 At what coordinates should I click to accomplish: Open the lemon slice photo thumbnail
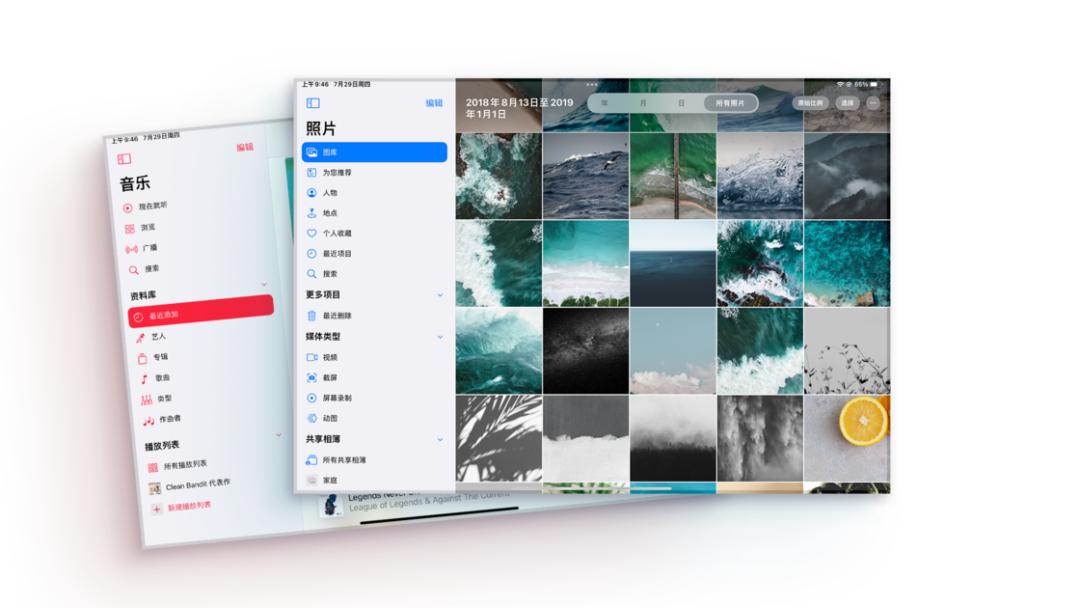(x=847, y=439)
